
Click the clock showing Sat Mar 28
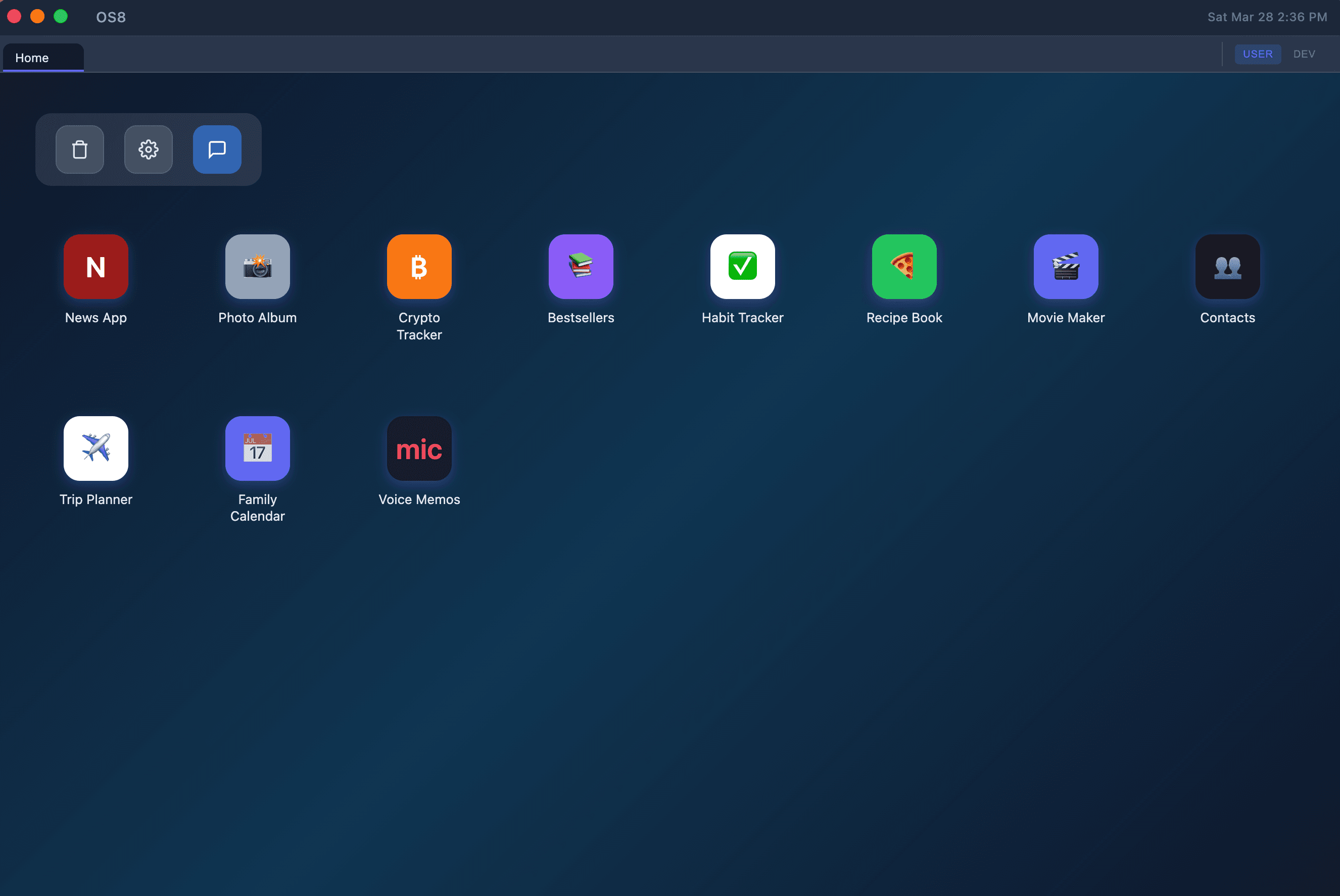(1267, 17)
